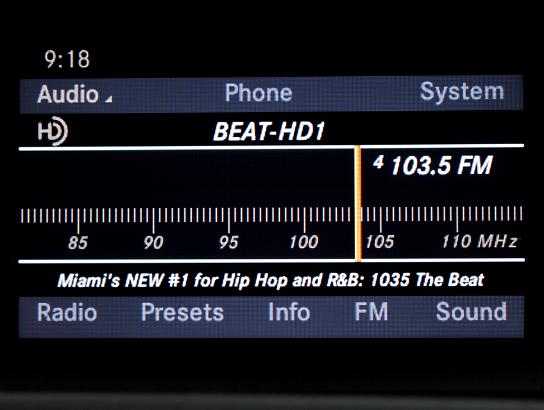The height and width of the screenshot is (410, 544).
Task: Select the 105 MHz scale mark
Action: [x=380, y=242]
